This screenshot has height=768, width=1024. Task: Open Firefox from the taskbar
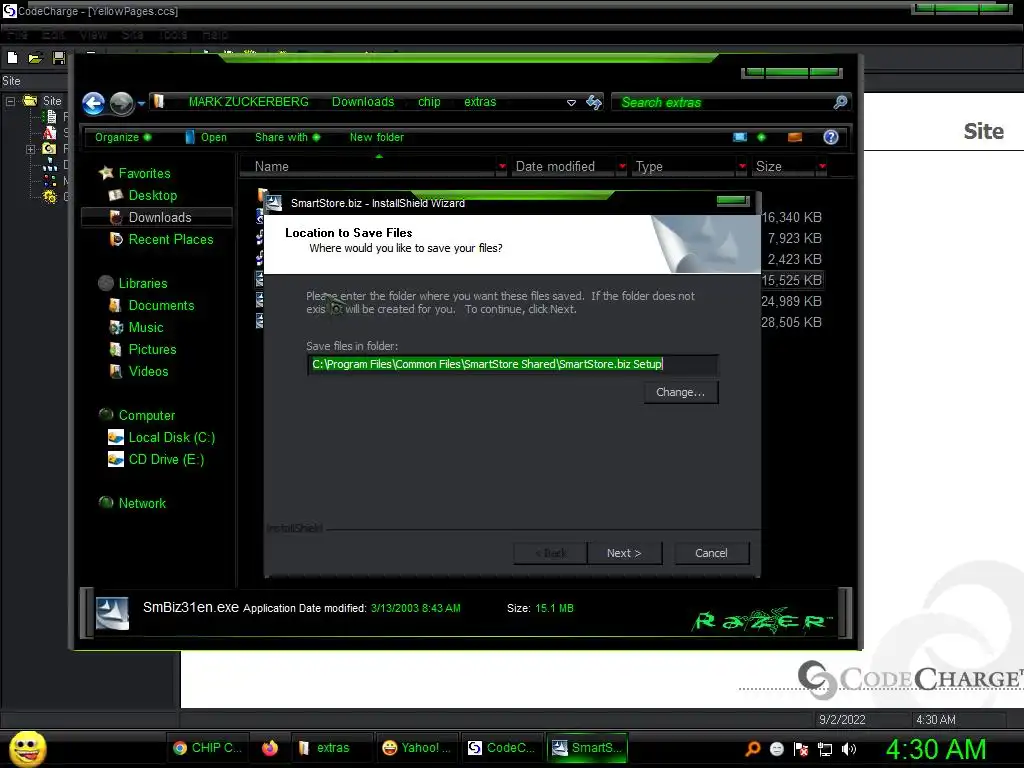tap(270, 748)
